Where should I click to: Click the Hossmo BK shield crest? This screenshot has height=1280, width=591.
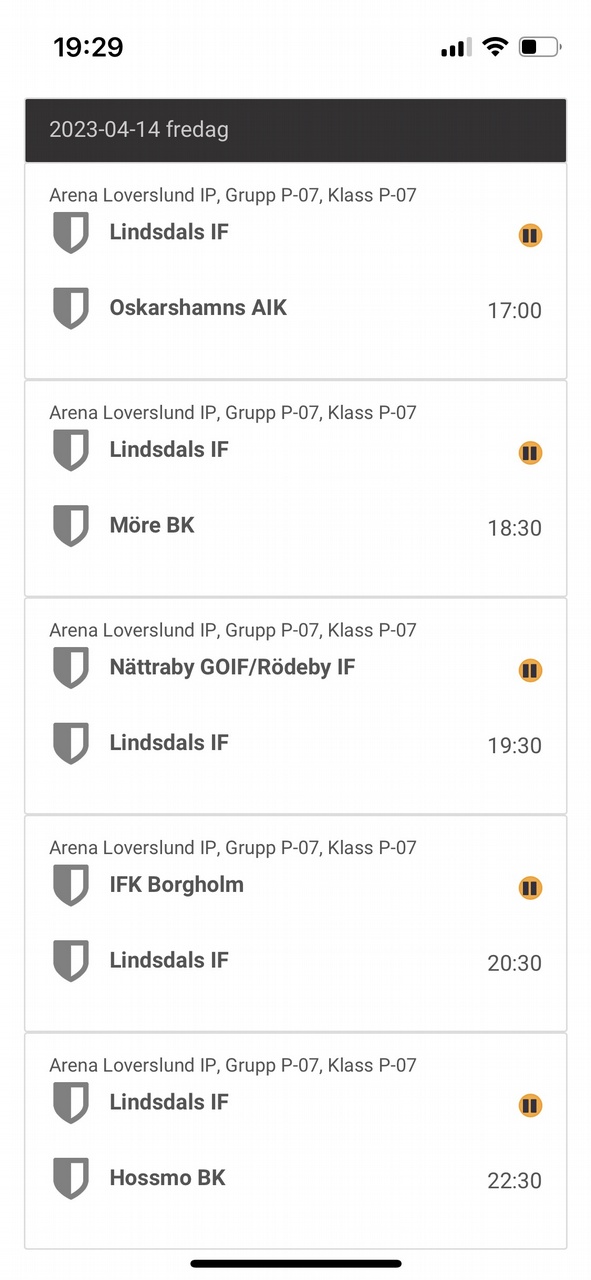click(71, 1178)
